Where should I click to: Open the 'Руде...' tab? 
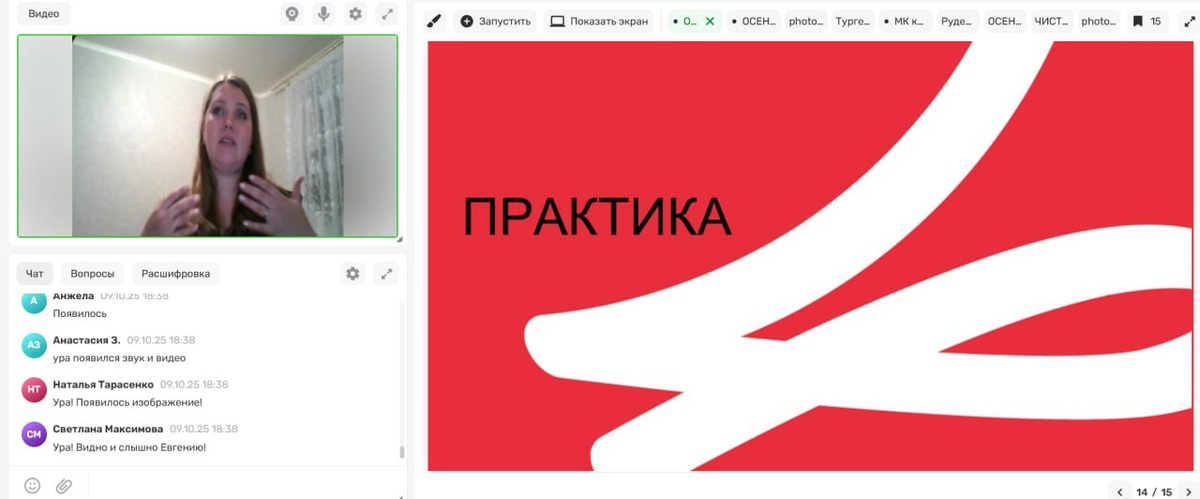(958, 21)
